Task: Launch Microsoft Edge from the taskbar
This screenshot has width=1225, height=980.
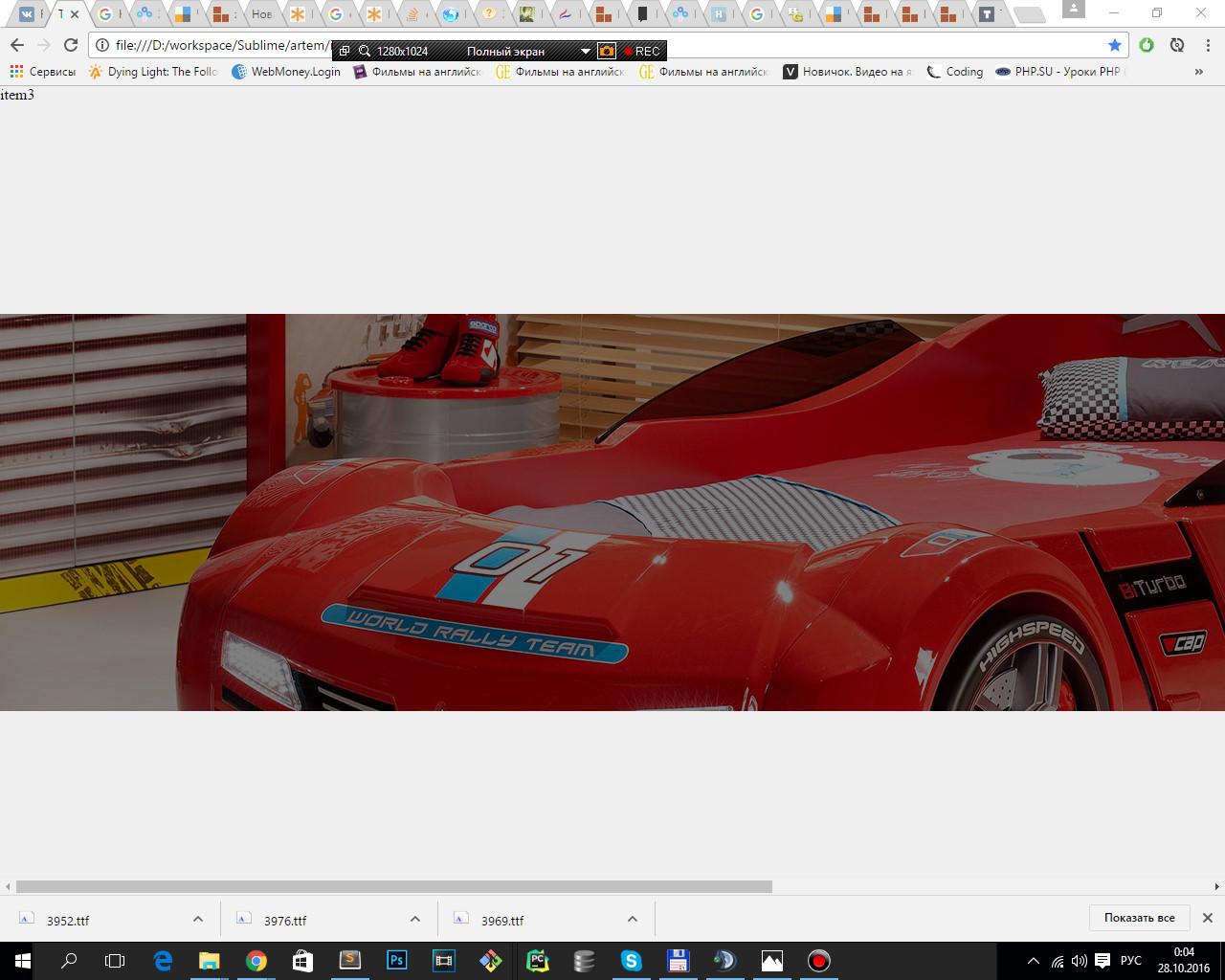Action: pyautogui.click(x=163, y=961)
